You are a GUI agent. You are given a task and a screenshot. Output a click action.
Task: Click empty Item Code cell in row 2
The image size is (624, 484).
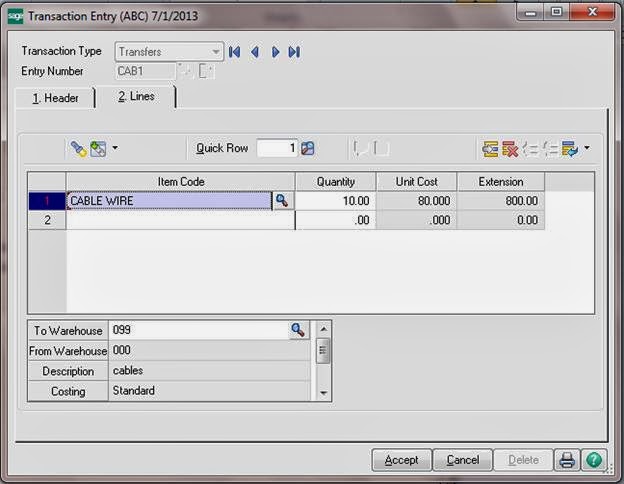point(180,220)
